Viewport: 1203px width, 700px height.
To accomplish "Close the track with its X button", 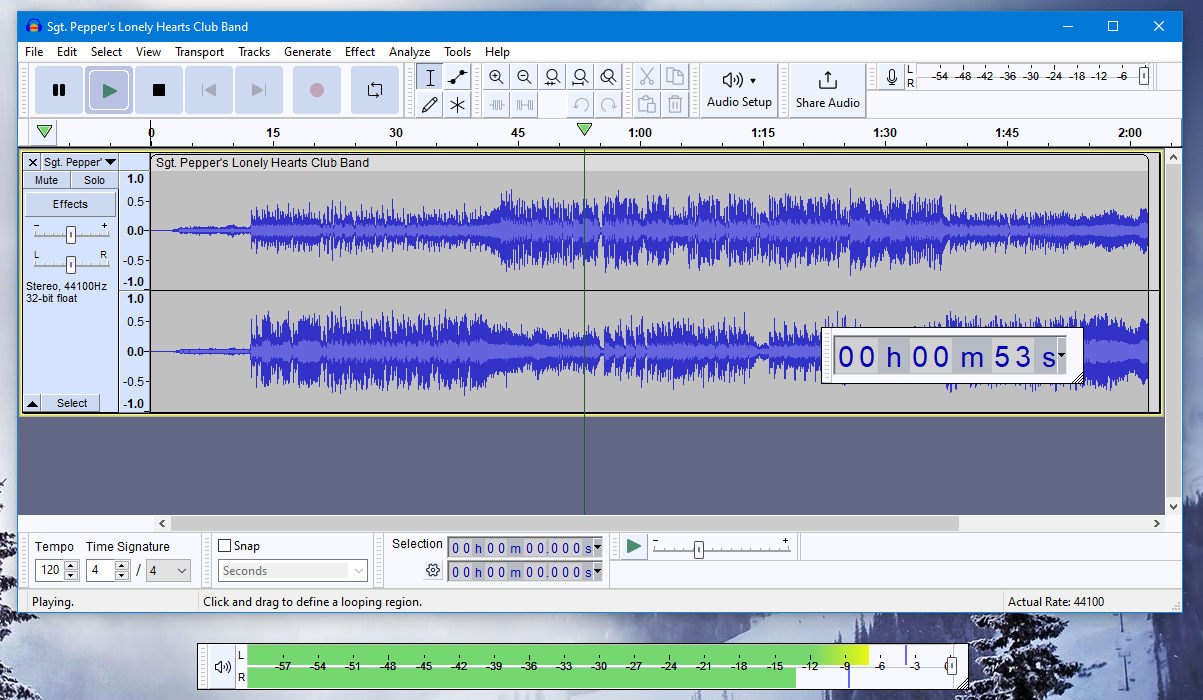I will [x=33, y=162].
